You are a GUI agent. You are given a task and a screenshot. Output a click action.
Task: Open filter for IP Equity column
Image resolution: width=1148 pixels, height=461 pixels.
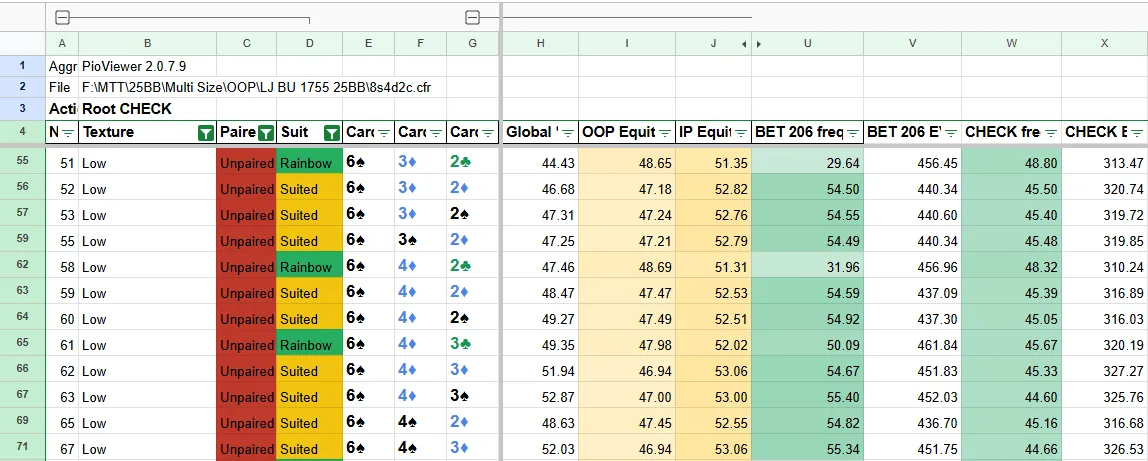pyautogui.click(x=741, y=133)
